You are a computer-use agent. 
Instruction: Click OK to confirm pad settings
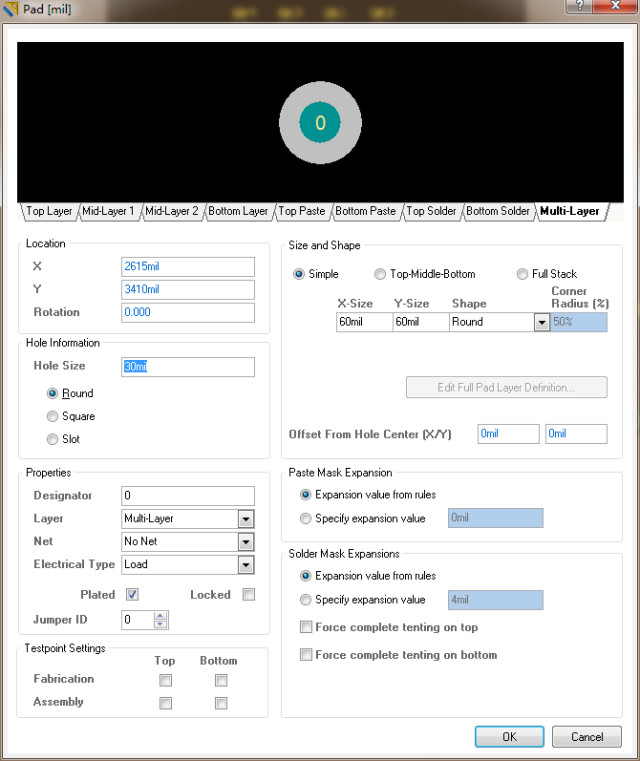tap(509, 736)
